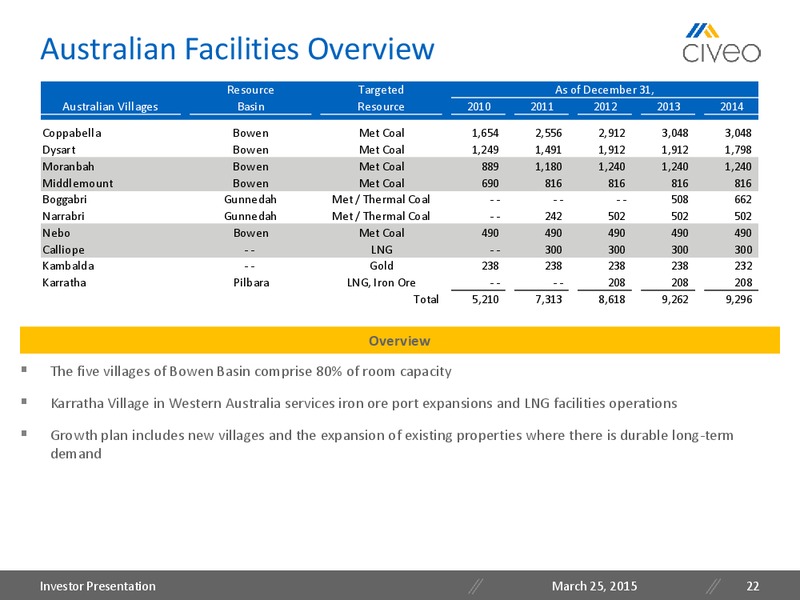Click the 2013 total 9,262
The height and width of the screenshot is (600, 800).
(x=675, y=299)
